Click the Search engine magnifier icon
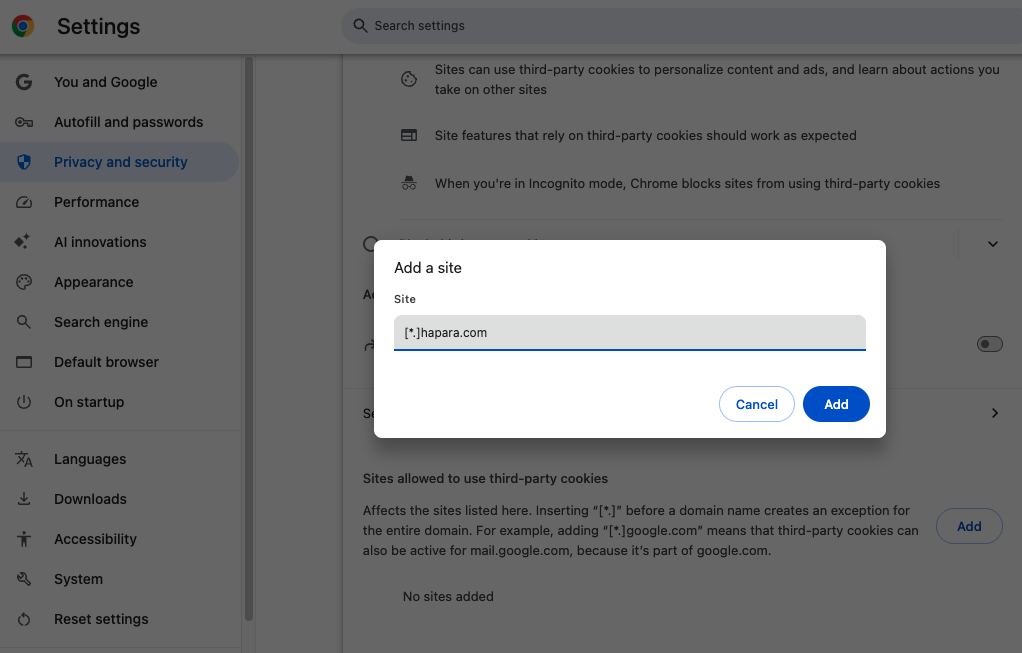1022x653 pixels. point(24,322)
